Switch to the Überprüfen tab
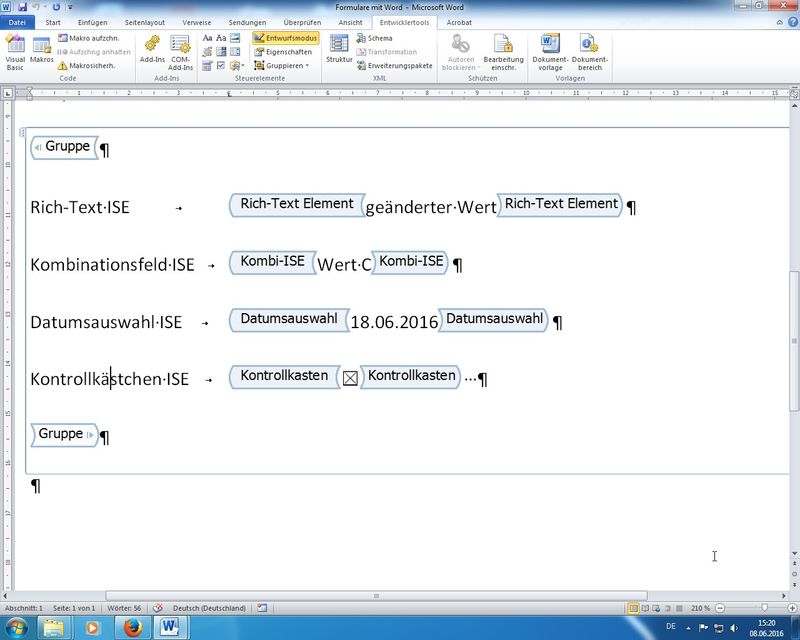Image resolution: width=800 pixels, height=640 pixels. [x=302, y=22]
